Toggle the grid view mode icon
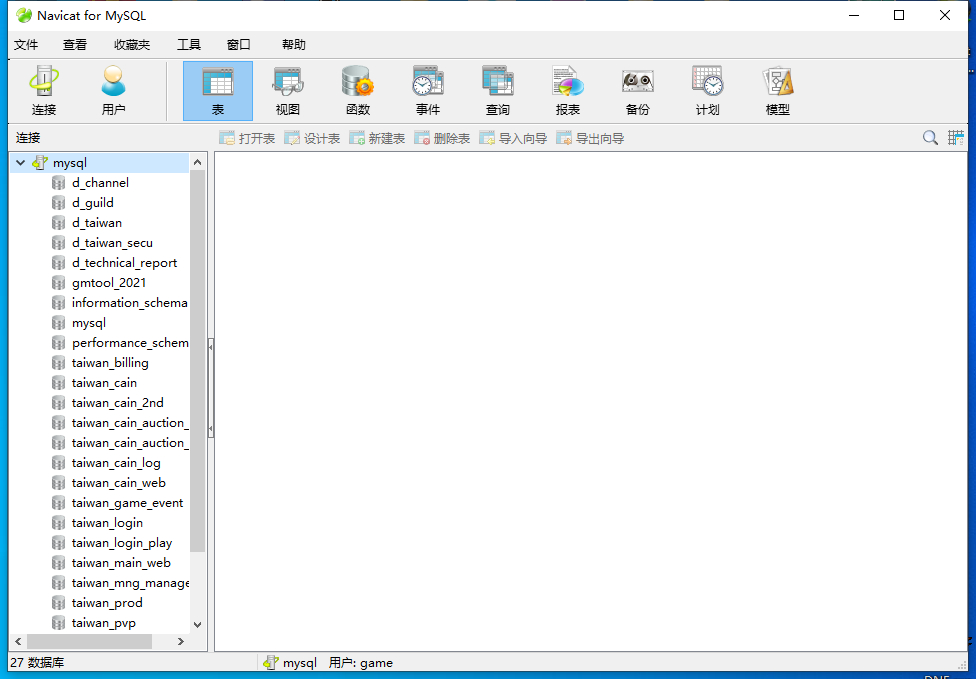The width and height of the screenshot is (976, 679). click(x=955, y=138)
